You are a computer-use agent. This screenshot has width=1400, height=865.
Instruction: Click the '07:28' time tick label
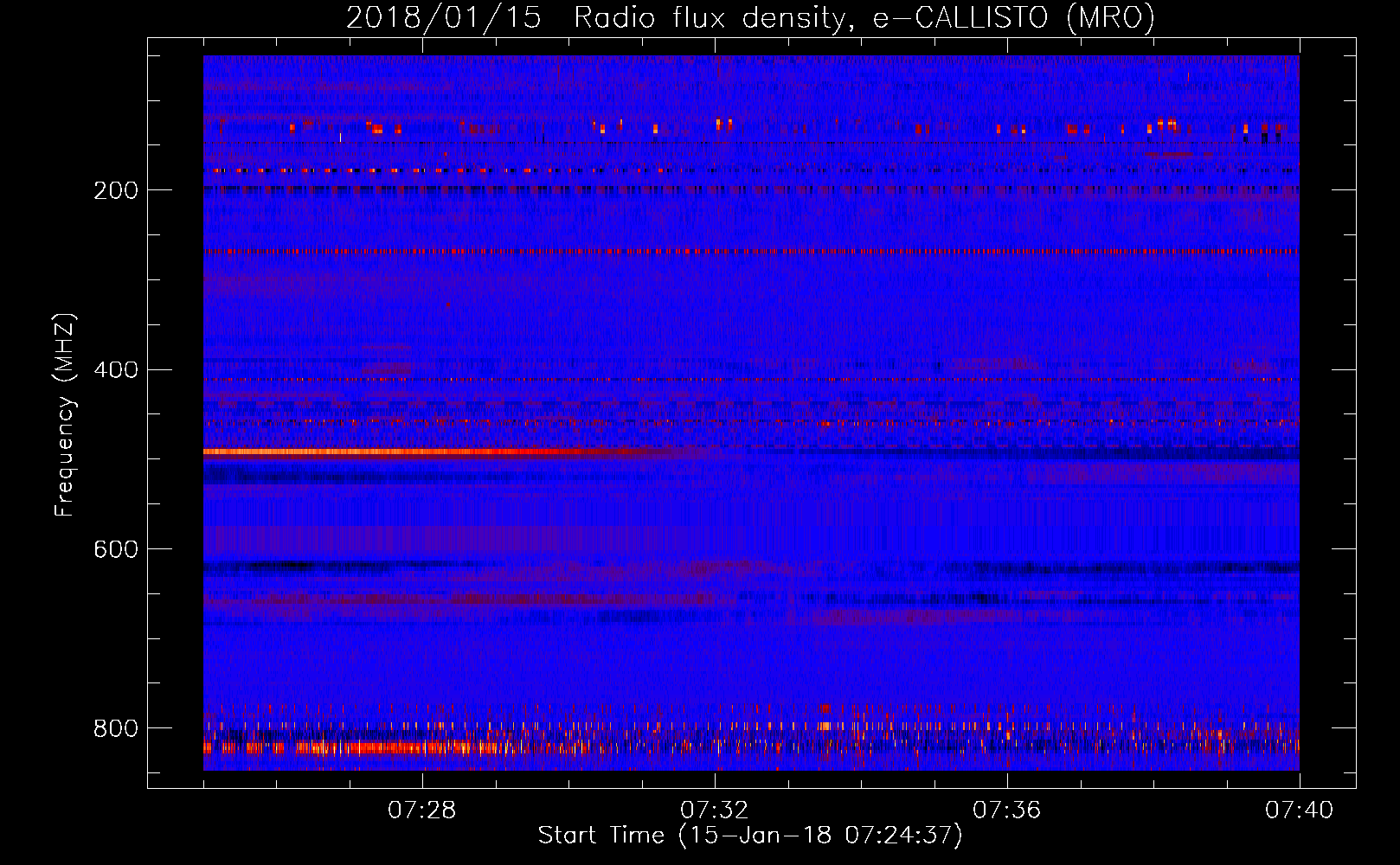tap(422, 811)
